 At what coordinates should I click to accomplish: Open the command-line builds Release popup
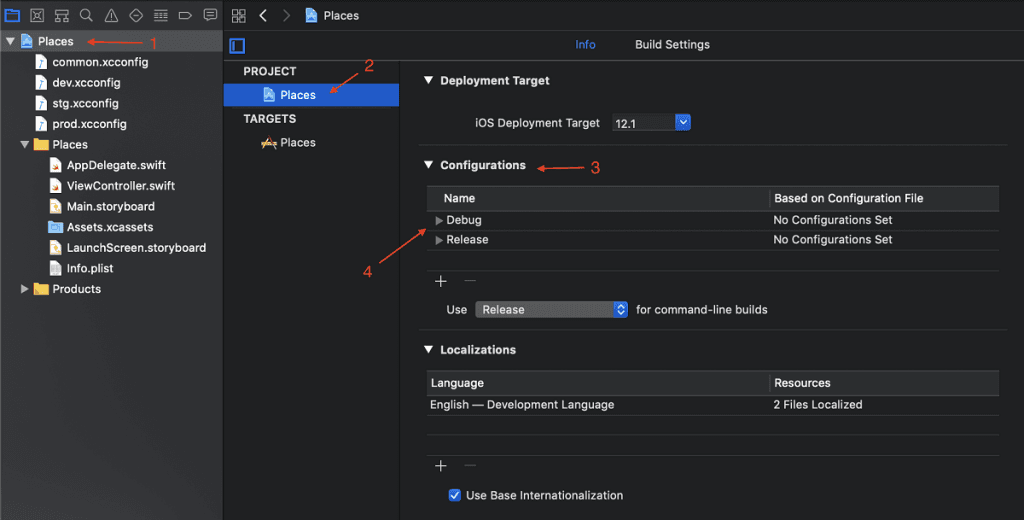tap(551, 310)
